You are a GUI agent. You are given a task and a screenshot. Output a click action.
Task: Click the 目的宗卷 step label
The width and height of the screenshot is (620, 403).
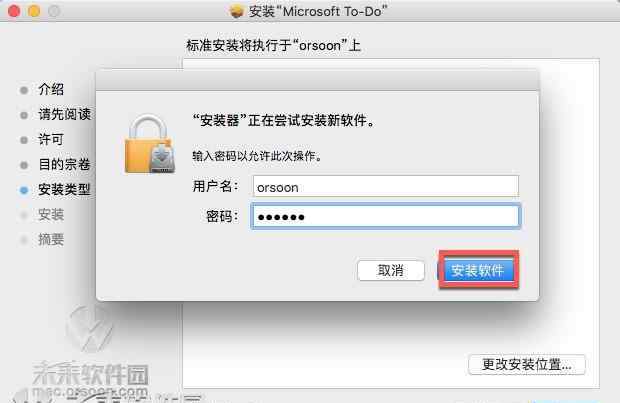(x=64, y=164)
